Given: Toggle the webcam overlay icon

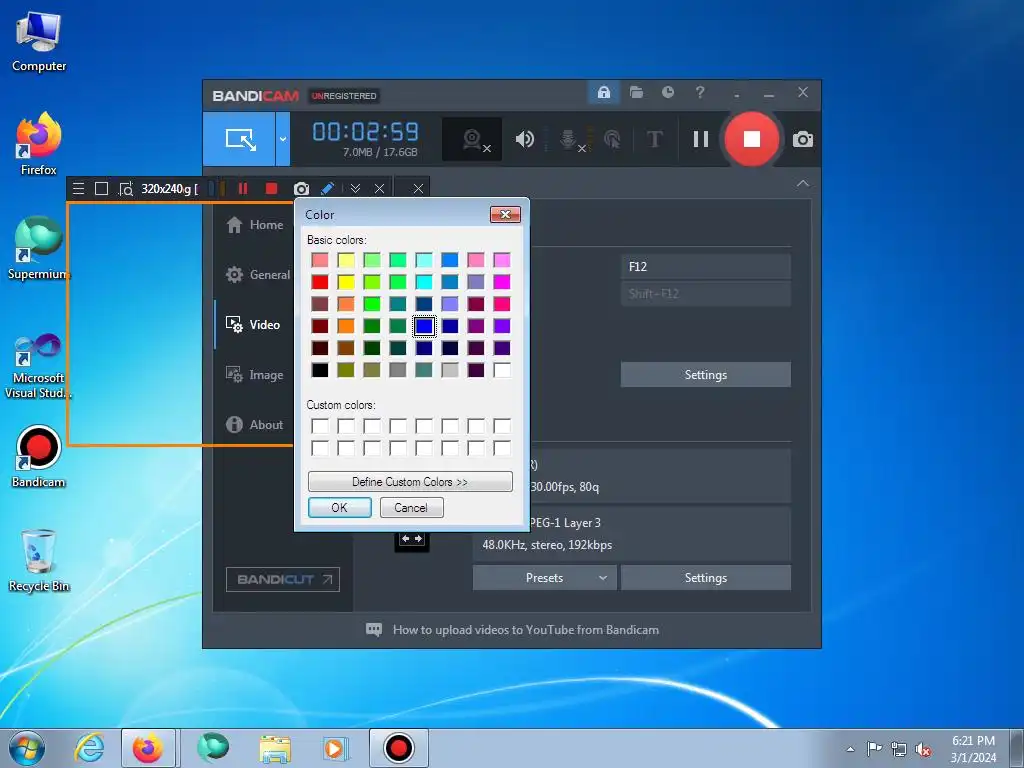Looking at the screenshot, I should tap(472, 139).
